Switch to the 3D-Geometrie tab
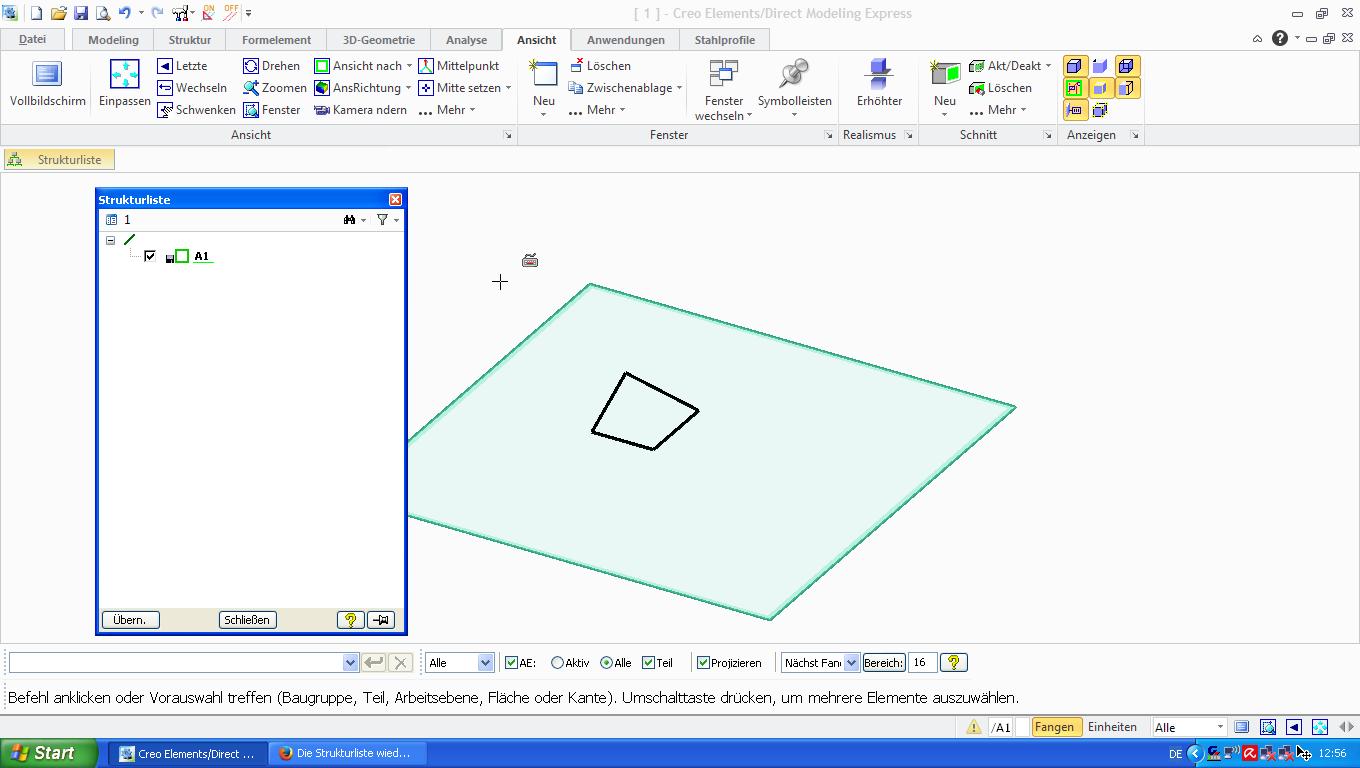 (379, 39)
